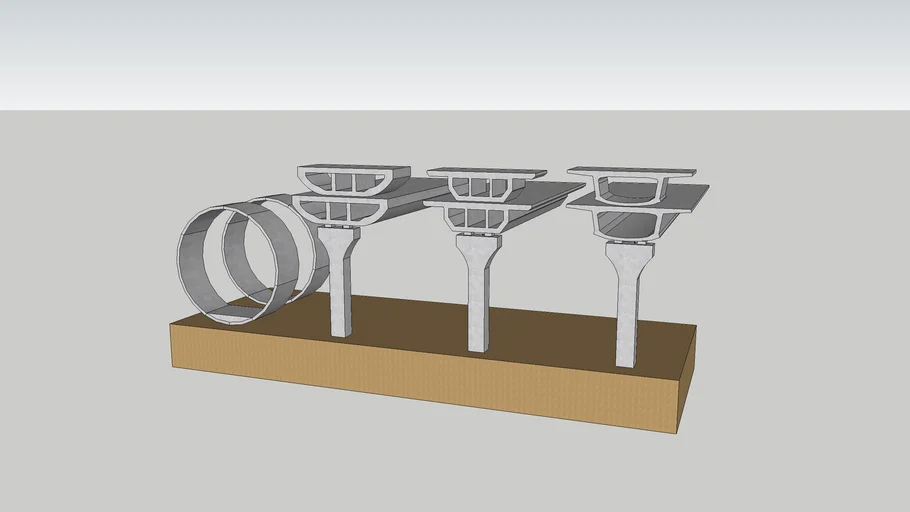Click the flared head of right pier
The width and height of the screenshot is (910, 512).
(x=628, y=257)
